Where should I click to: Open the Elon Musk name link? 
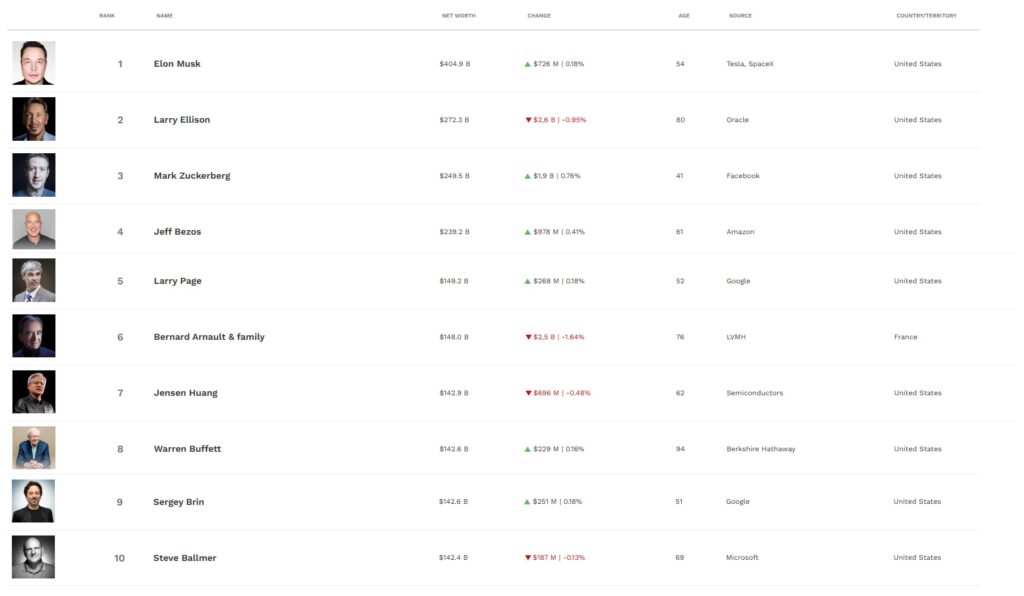pyautogui.click(x=177, y=64)
